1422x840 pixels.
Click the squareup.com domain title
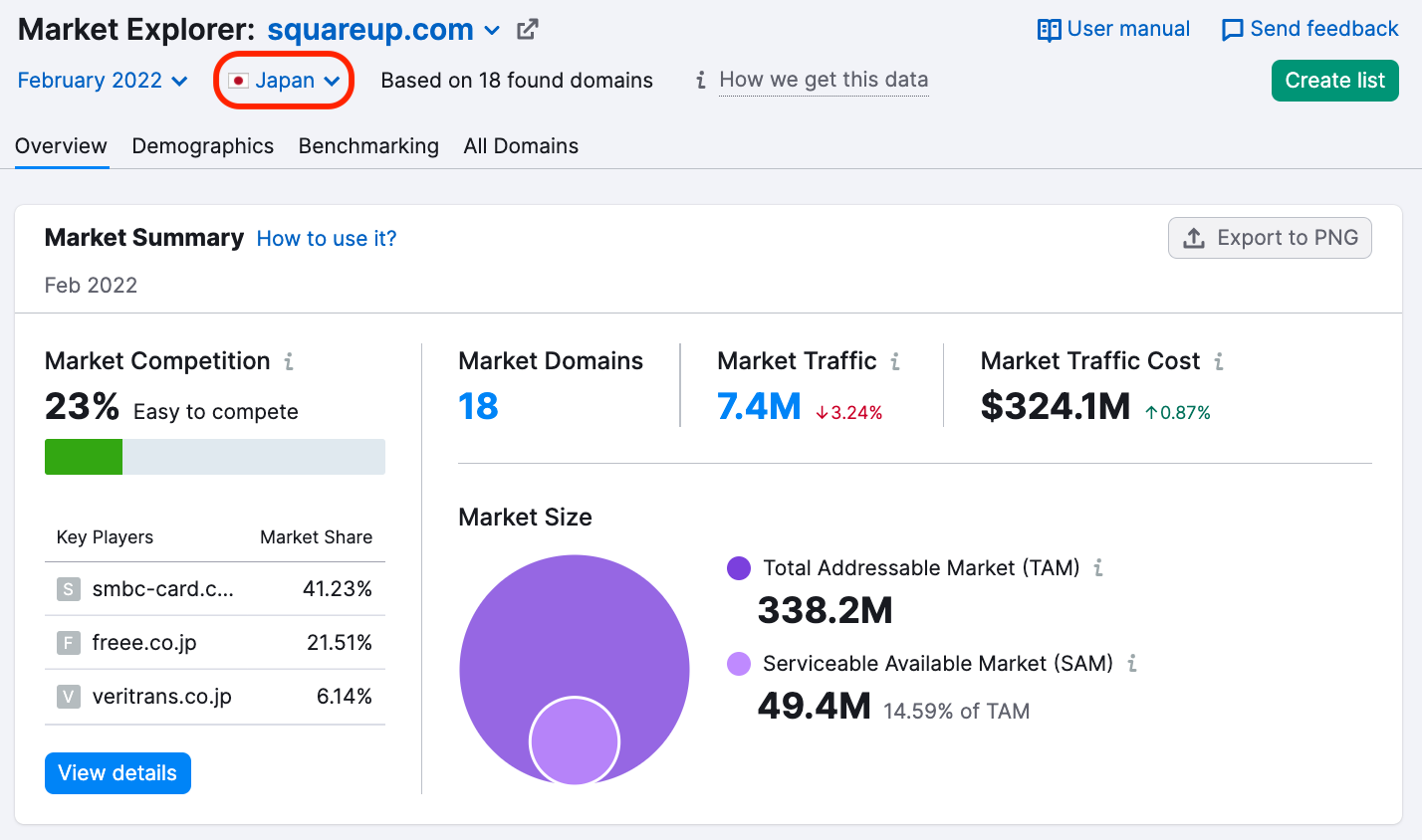click(370, 30)
